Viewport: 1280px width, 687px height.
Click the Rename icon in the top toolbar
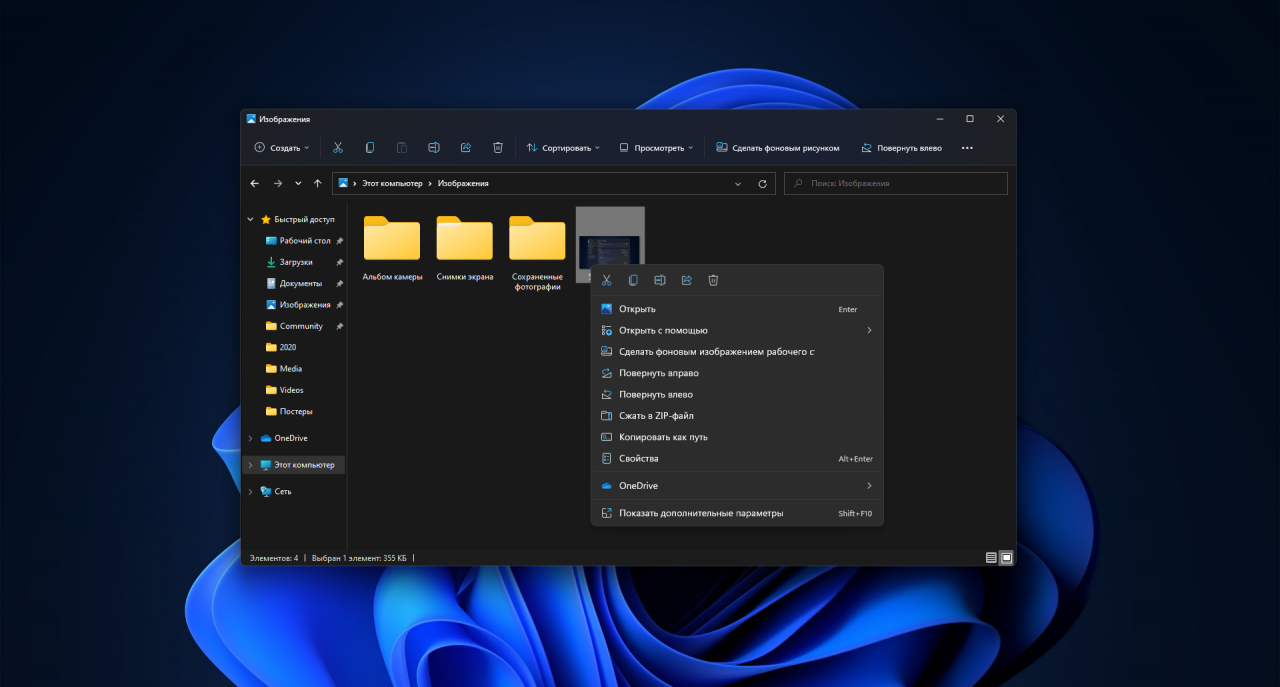point(434,148)
